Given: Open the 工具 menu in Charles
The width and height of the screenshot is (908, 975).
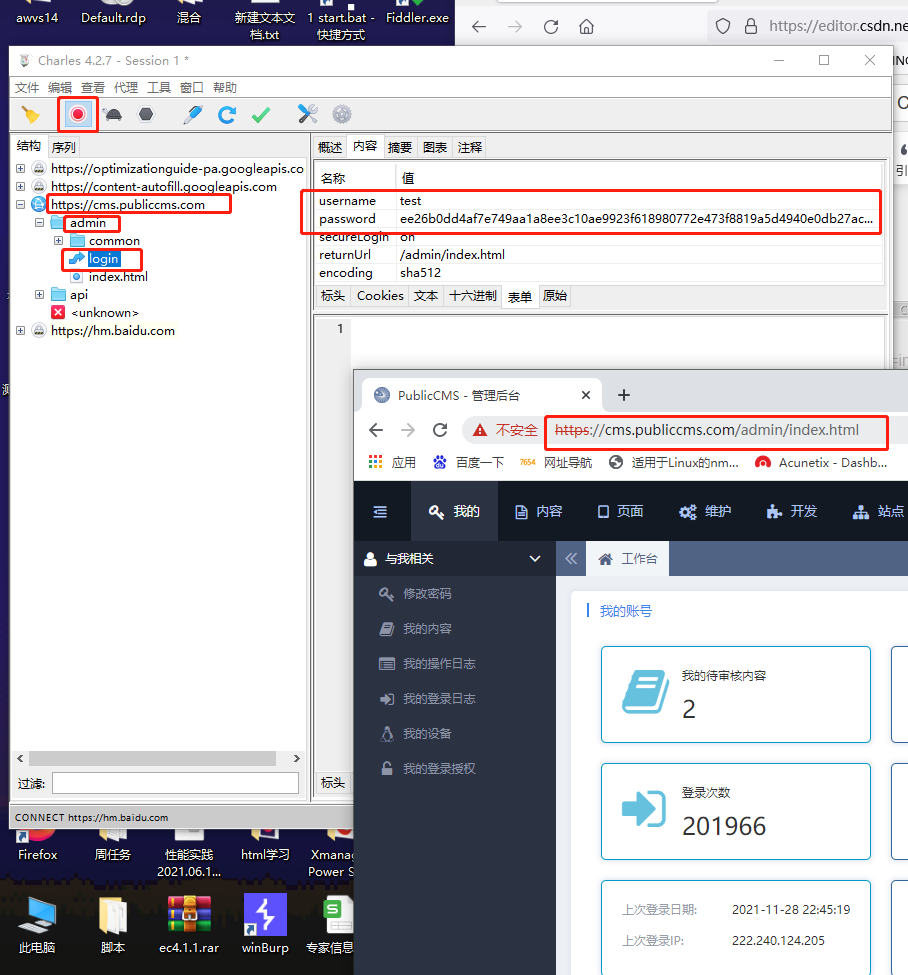Looking at the screenshot, I should coord(158,87).
